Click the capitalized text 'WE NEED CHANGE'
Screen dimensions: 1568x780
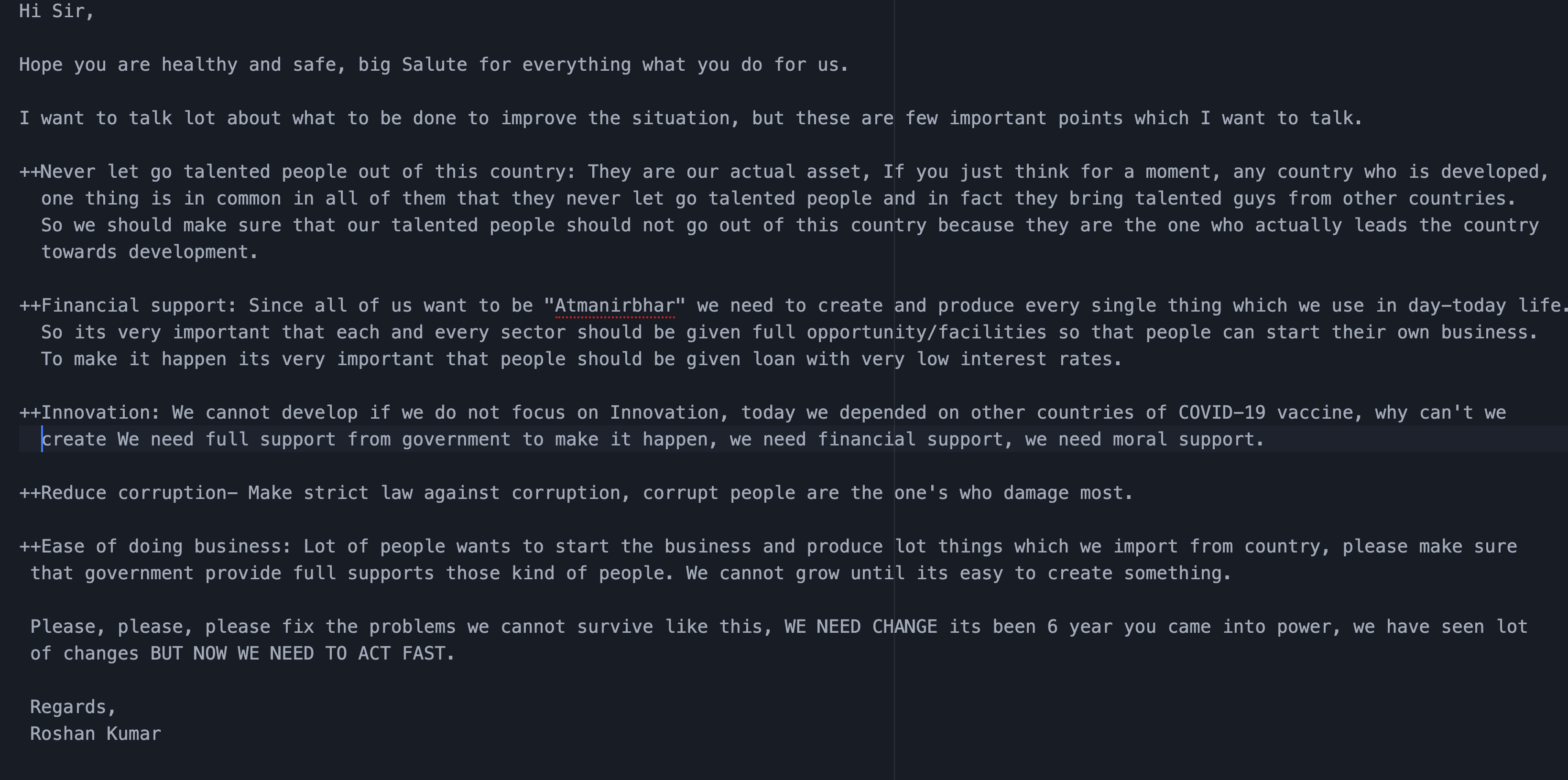pos(860,627)
